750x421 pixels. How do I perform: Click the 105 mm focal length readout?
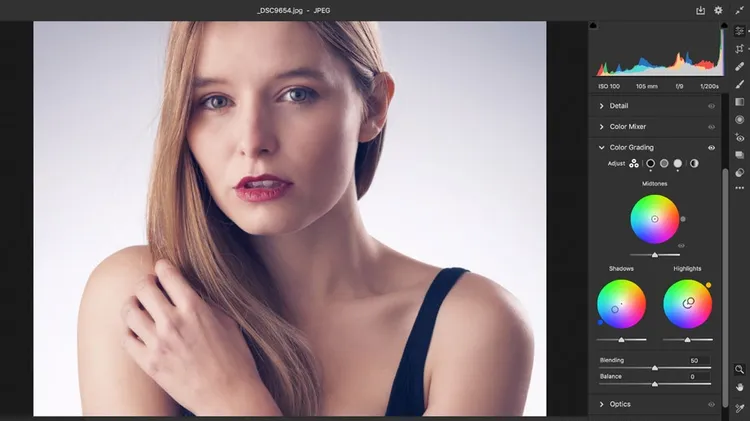click(x=647, y=87)
